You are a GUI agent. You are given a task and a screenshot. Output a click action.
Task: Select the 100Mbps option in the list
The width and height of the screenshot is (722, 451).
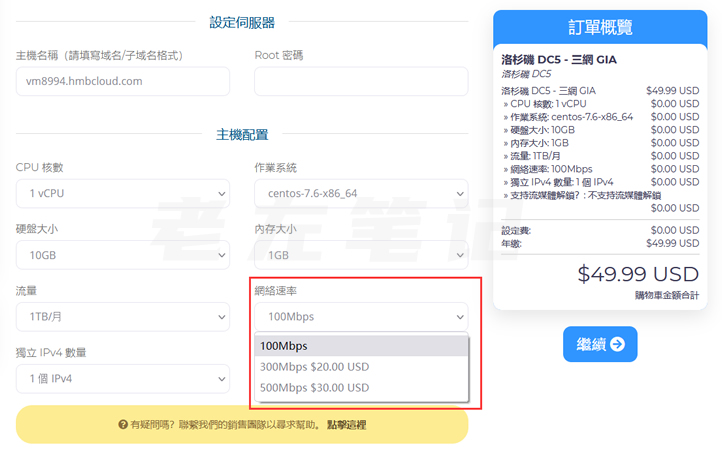(361, 346)
